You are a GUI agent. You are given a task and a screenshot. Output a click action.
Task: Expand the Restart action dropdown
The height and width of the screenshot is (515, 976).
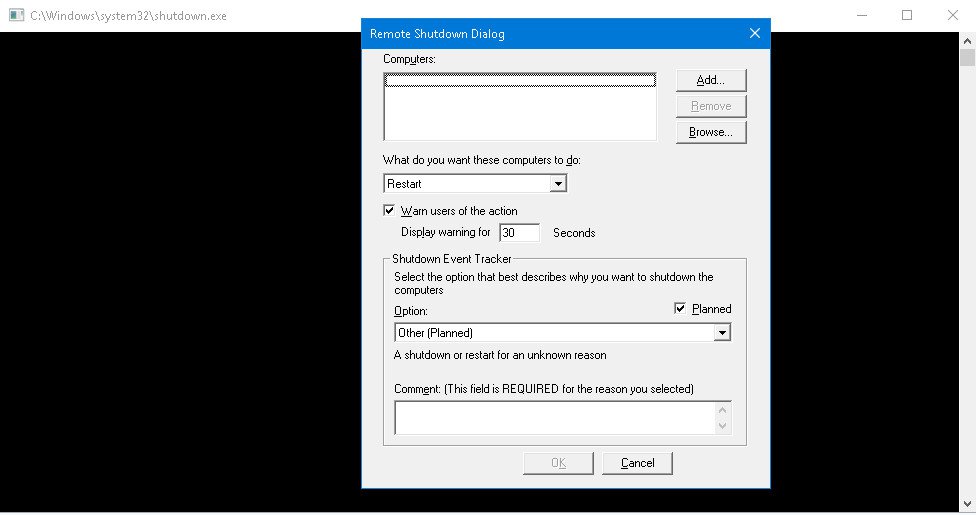pyautogui.click(x=558, y=184)
